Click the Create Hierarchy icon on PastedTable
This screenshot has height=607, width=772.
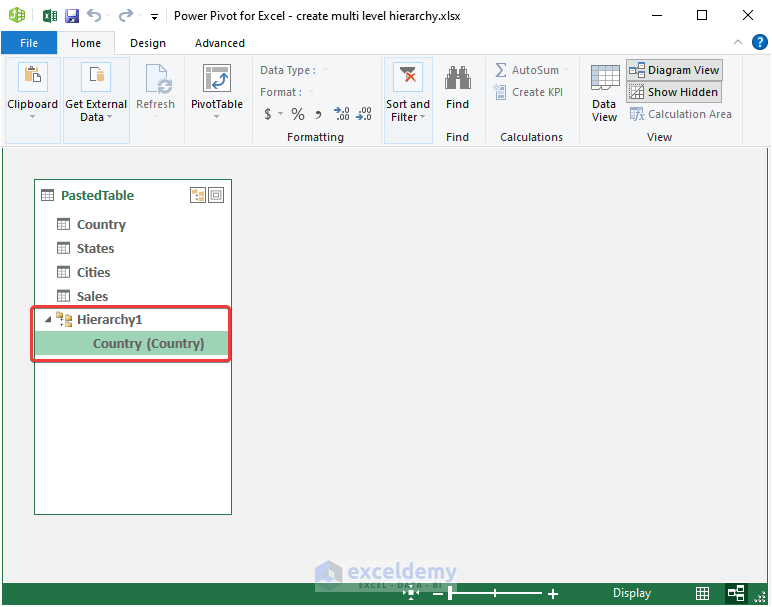pyautogui.click(x=198, y=195)
